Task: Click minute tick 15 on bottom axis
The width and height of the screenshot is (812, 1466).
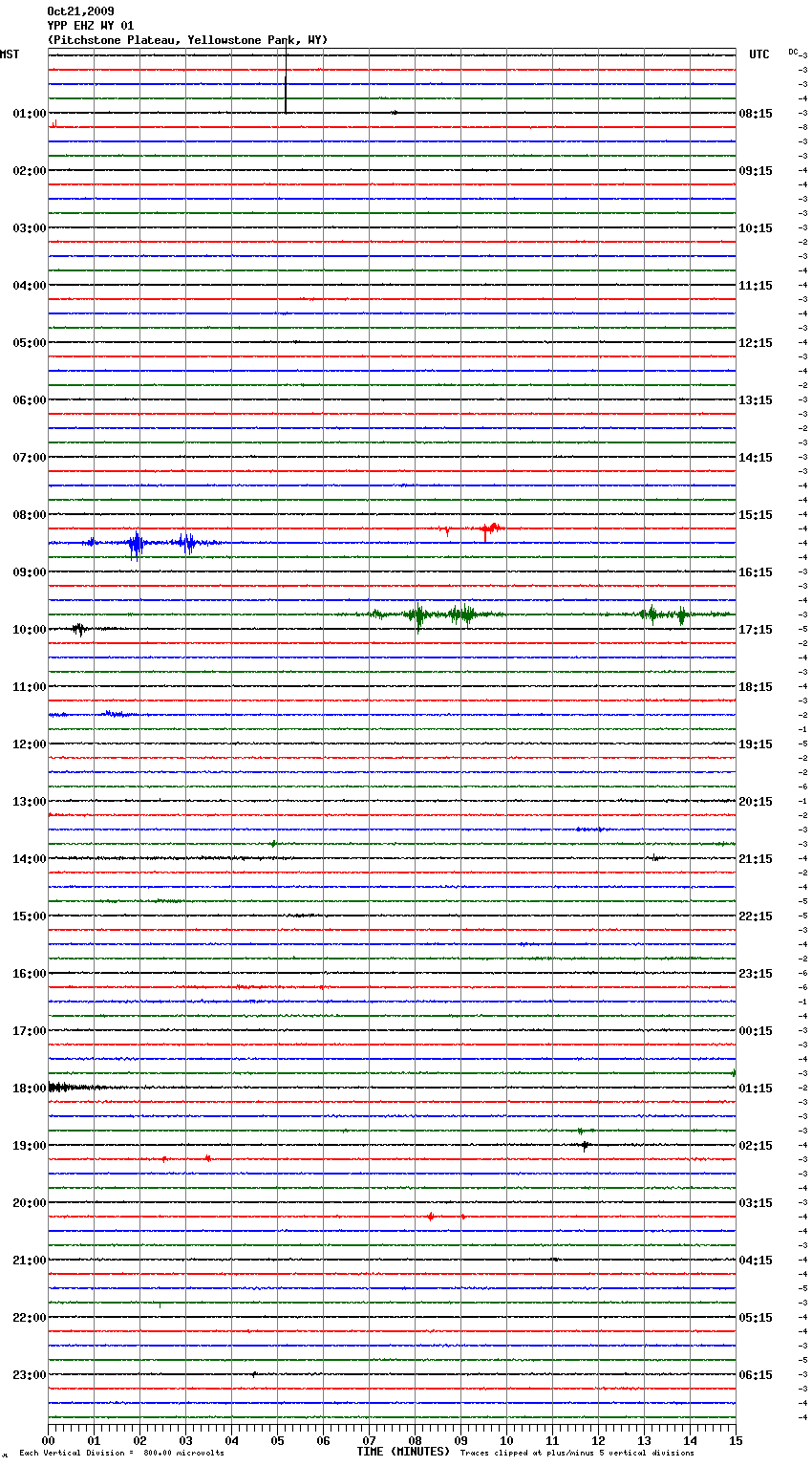Action: coord(736,1439)
